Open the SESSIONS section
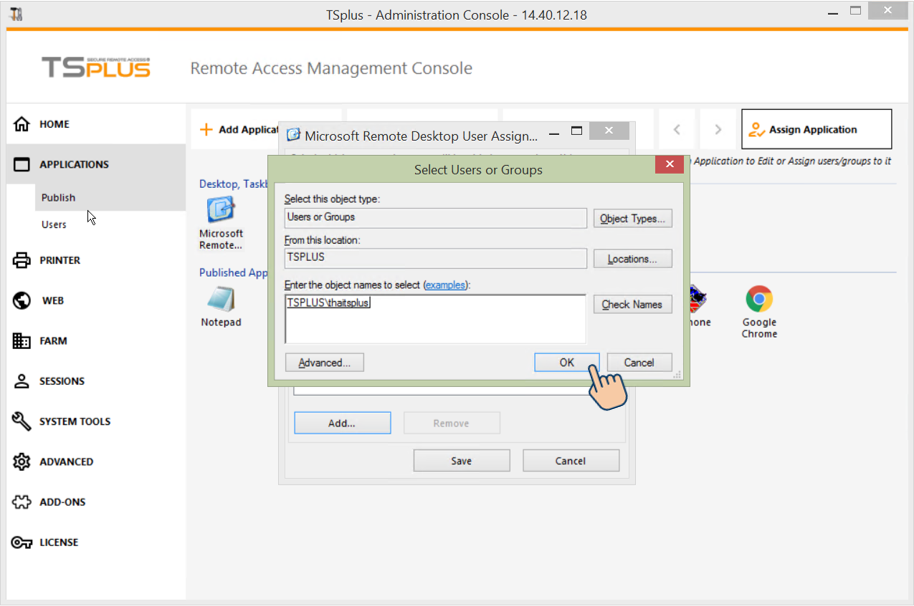Viewport: 914px width, 606px height. pos(62,381)
